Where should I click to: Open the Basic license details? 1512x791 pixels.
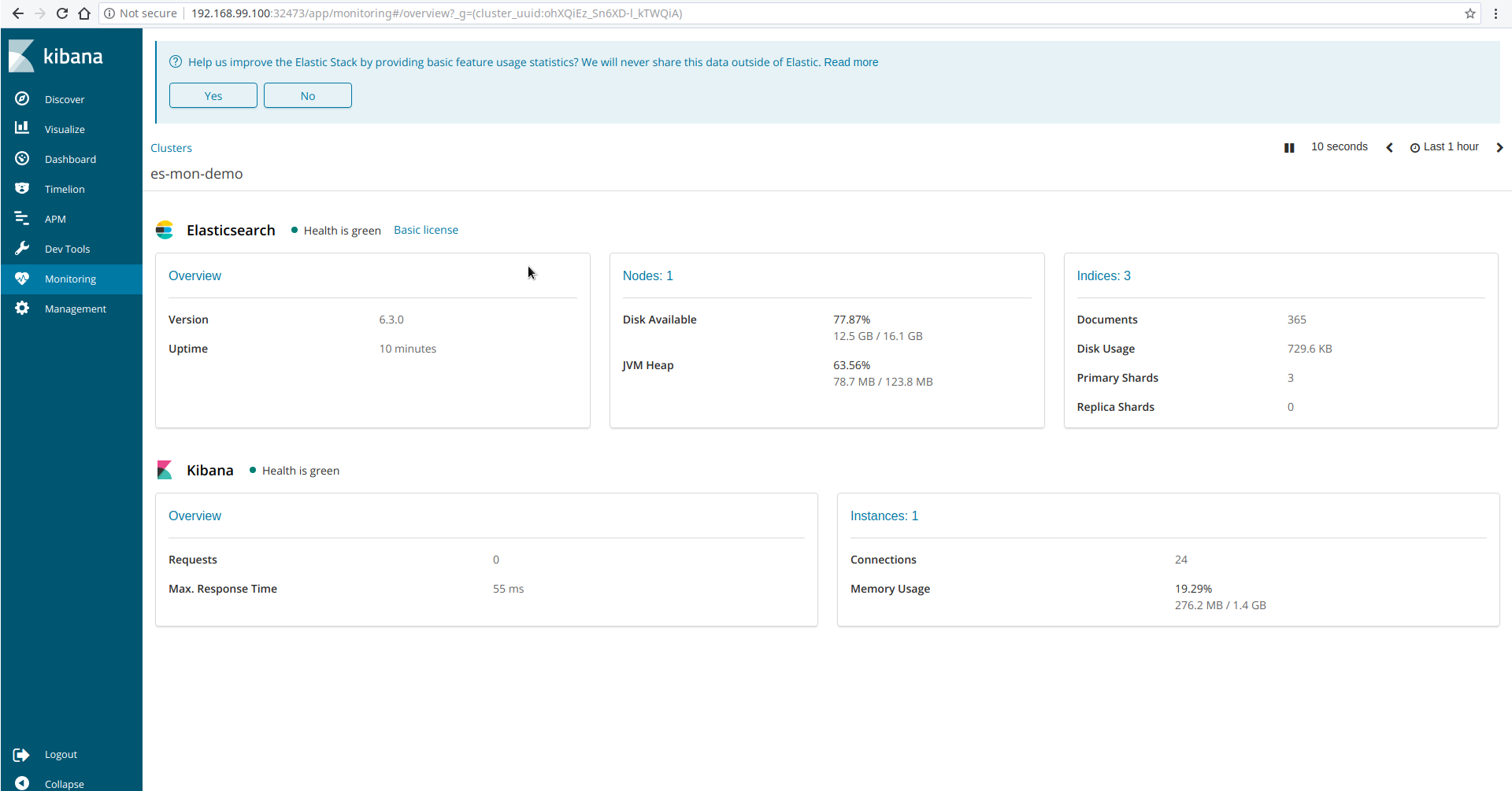pyautogui.click(x=426, y=230)
